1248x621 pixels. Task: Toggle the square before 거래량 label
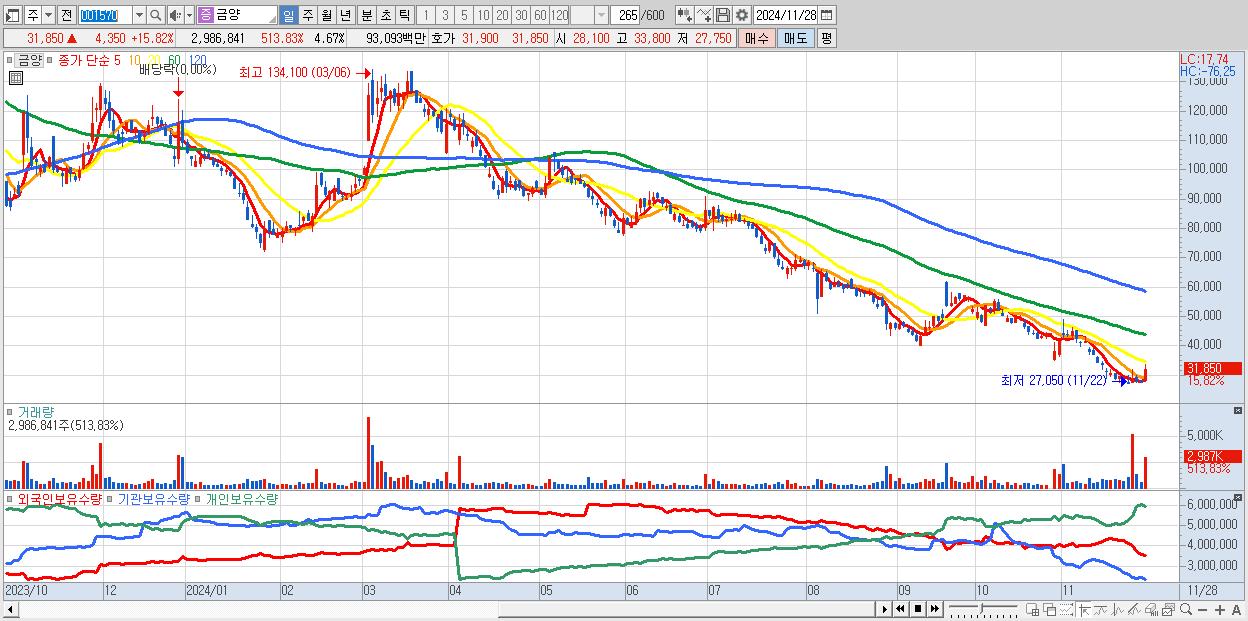tap(10, 412)
